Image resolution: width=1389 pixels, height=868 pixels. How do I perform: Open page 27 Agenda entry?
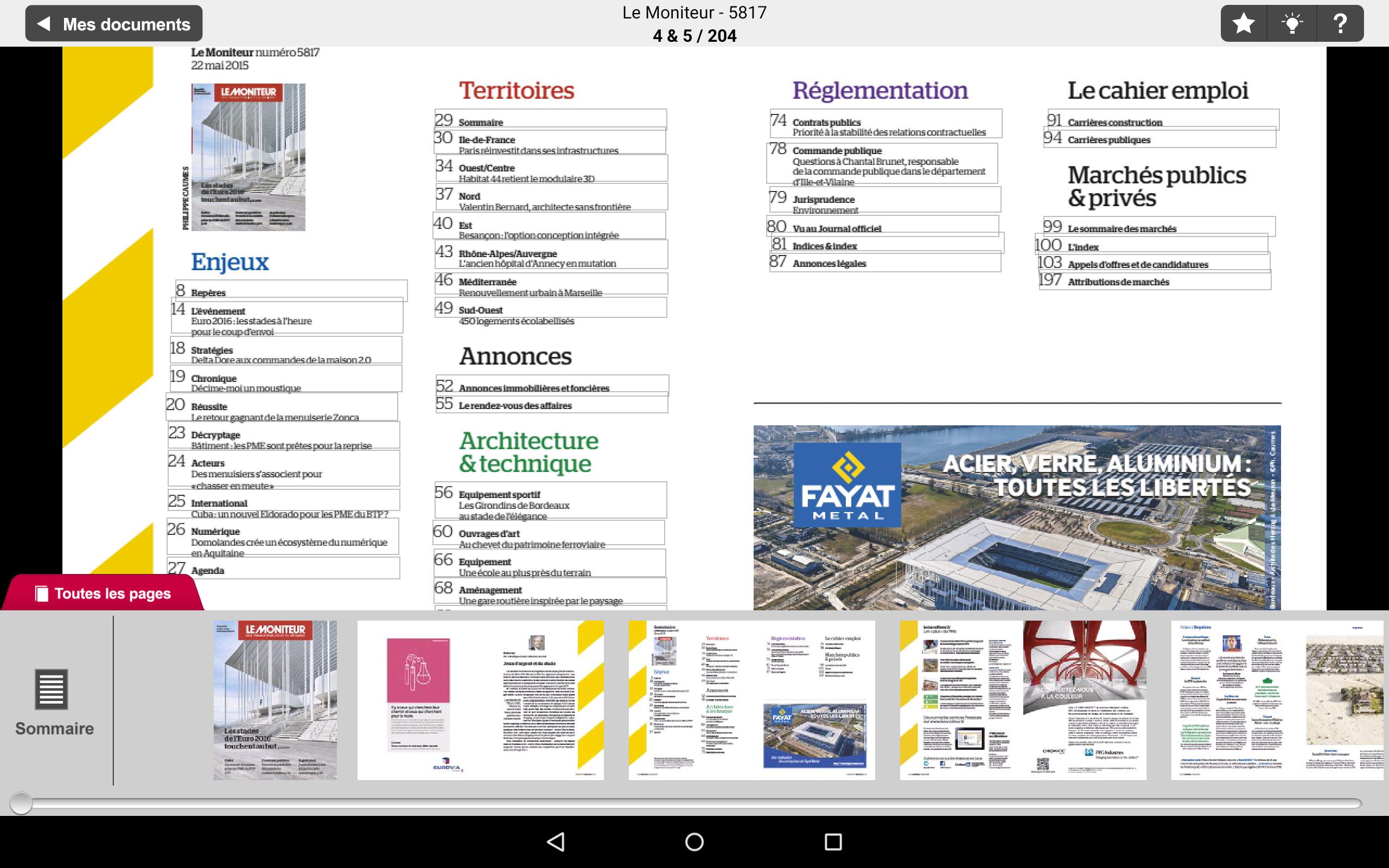284,568
